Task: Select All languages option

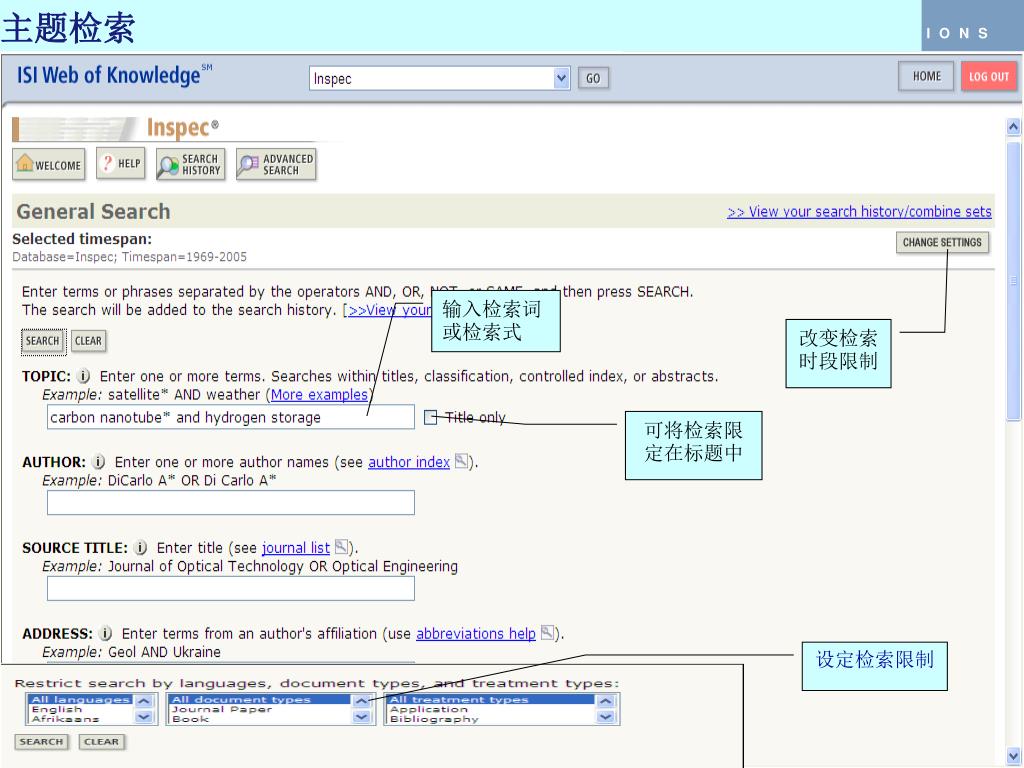Action: click(80, 699)
